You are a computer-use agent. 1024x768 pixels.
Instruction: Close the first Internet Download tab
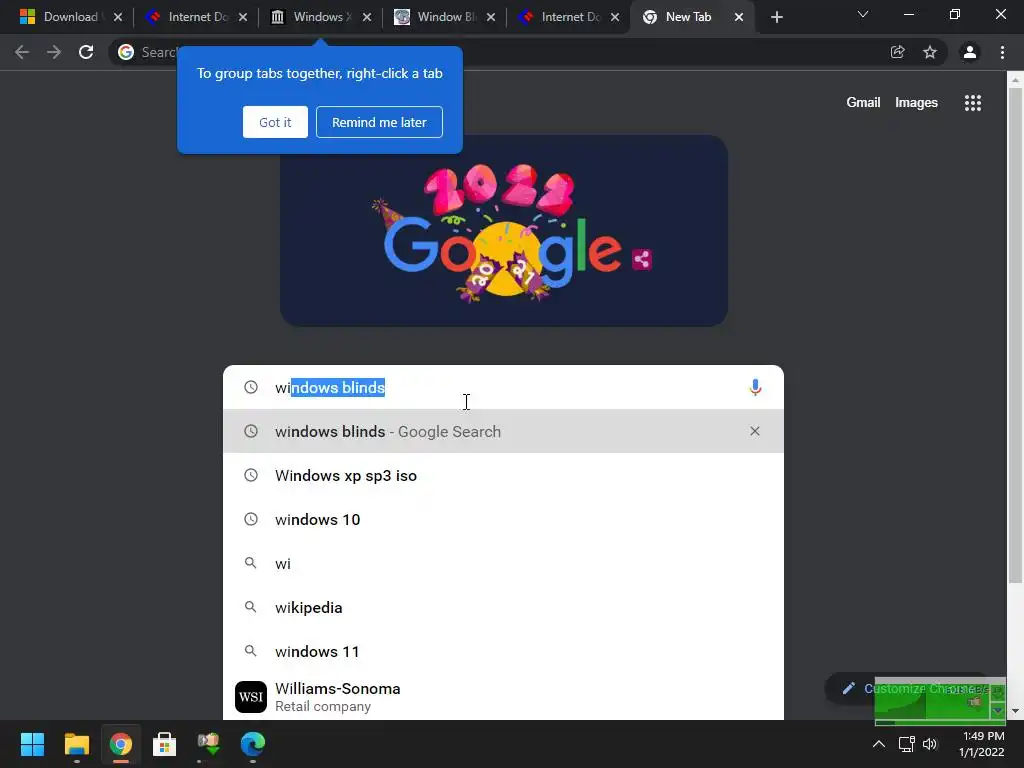242,17
